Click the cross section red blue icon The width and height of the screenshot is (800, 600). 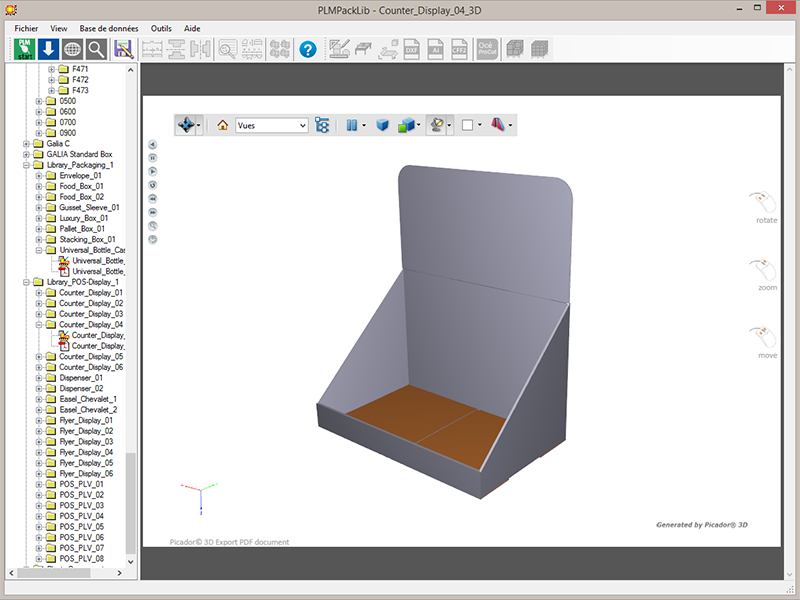tap(498, 125)
